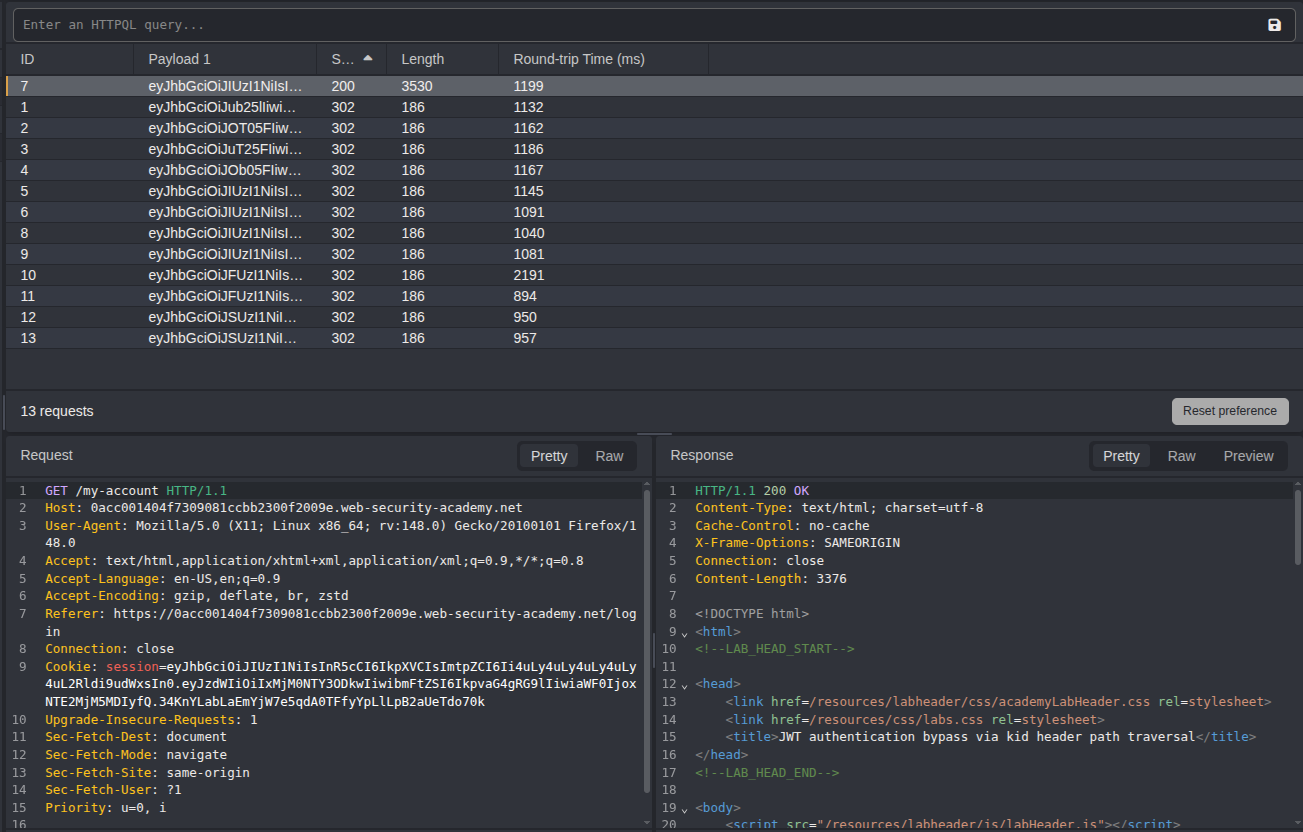The height and width of the screenshot is (832, 1303).
Task: Click the save icon in the HTTPQL query bar
Action: click(1274, 25)
